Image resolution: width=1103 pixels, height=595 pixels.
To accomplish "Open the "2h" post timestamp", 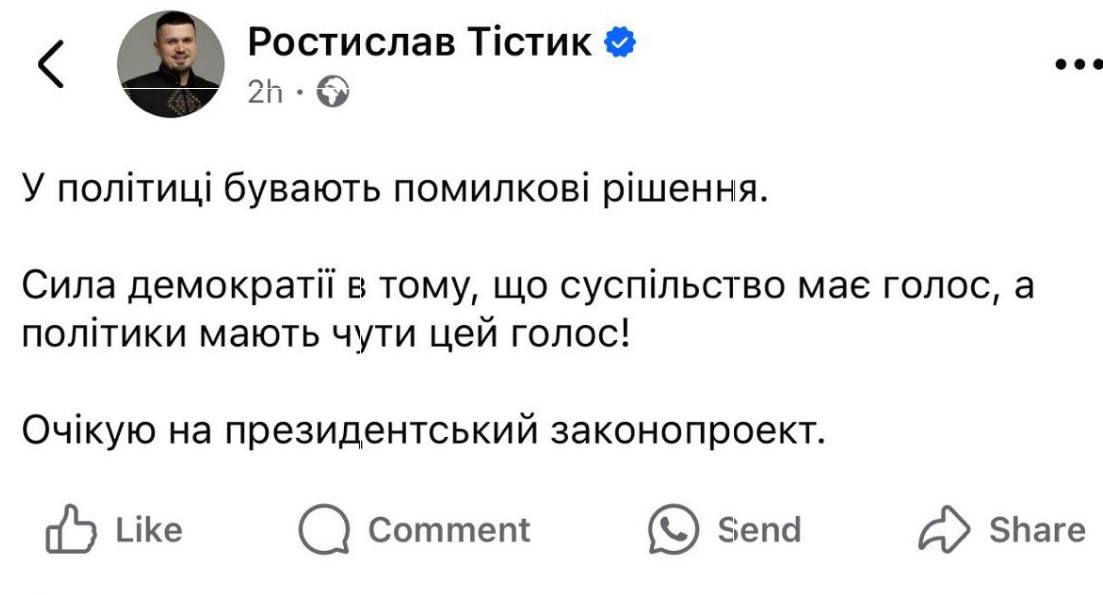I will 265,93.
